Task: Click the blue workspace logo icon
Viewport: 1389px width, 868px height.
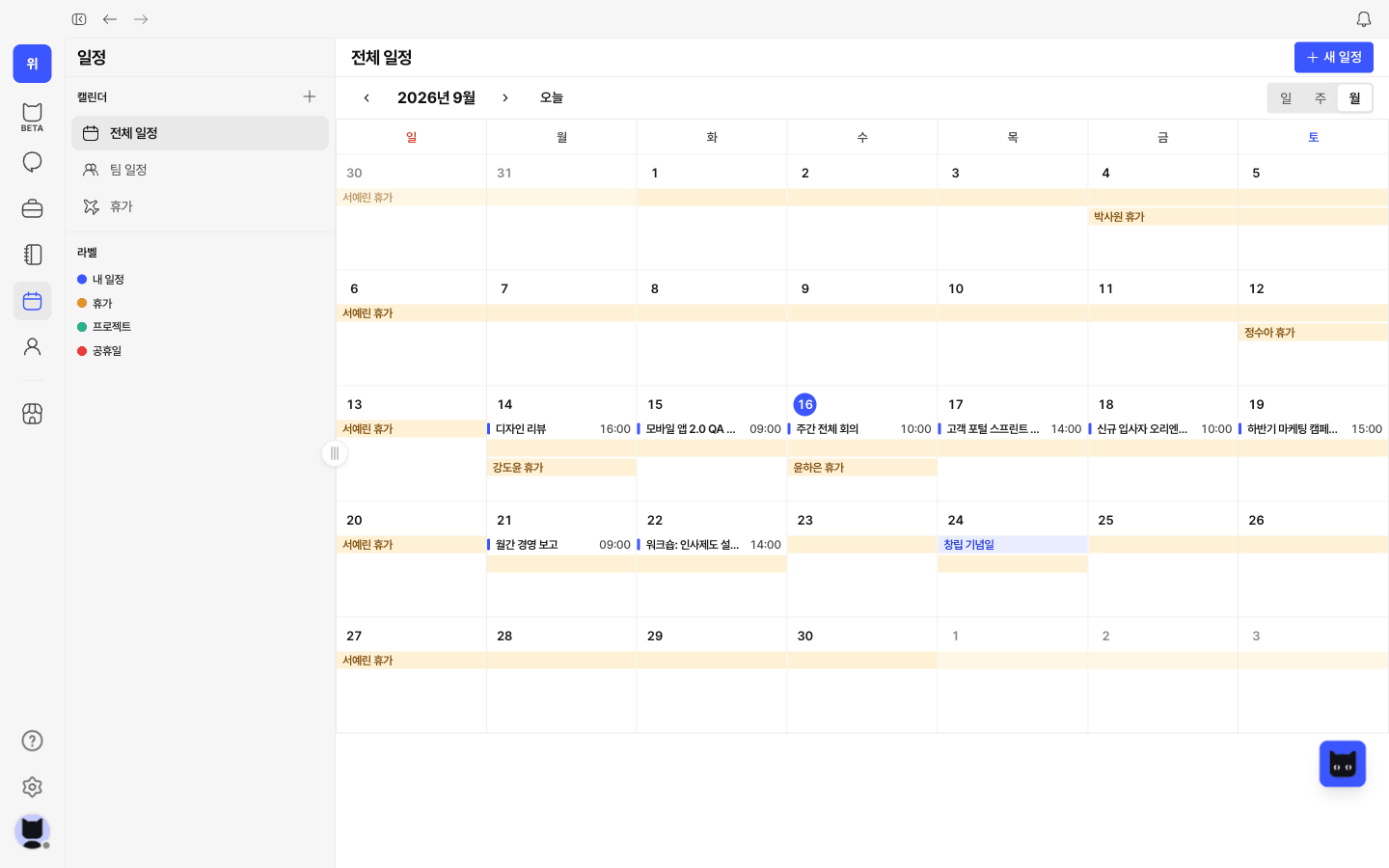Action: pos(32,64)
